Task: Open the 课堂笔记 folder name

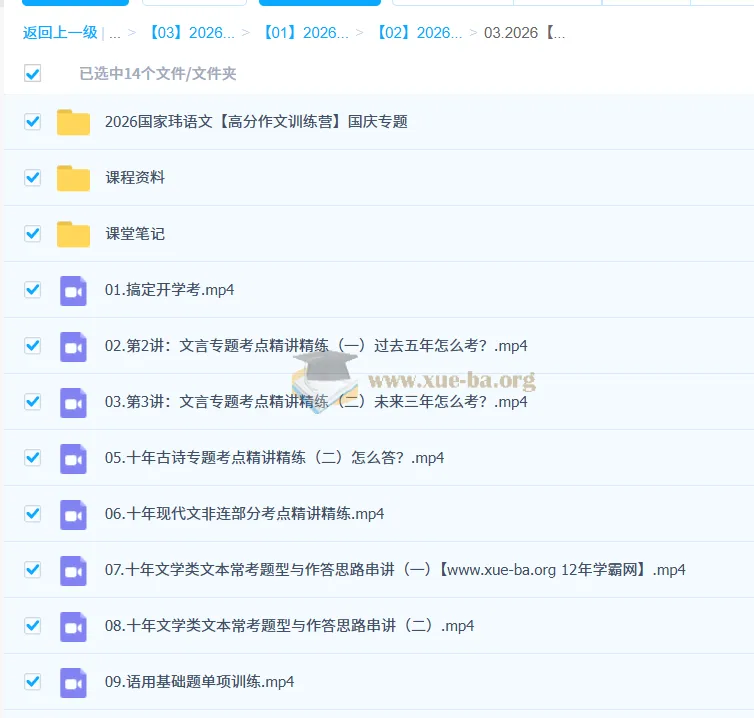Action: (135, 234)
